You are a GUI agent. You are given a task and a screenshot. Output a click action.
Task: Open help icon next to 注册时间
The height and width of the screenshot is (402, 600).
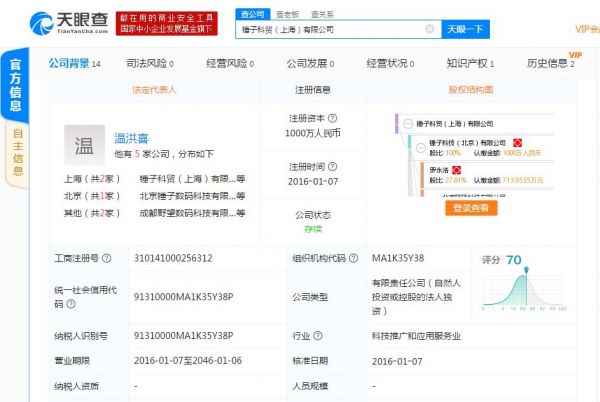(x=333, y=166)
